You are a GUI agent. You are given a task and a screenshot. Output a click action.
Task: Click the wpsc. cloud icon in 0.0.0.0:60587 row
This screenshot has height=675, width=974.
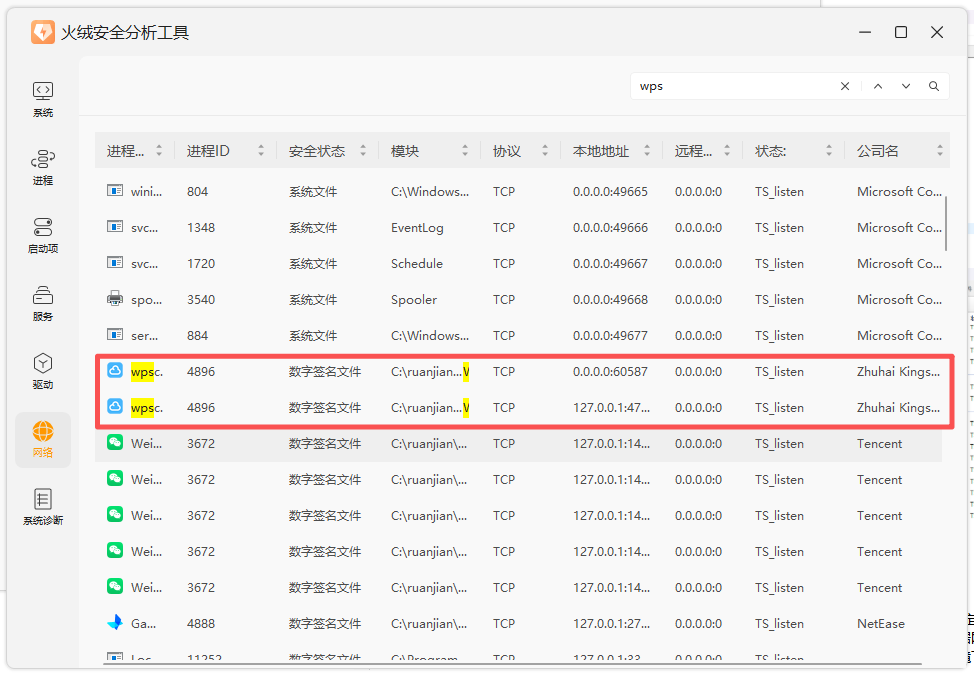(115, 371)
